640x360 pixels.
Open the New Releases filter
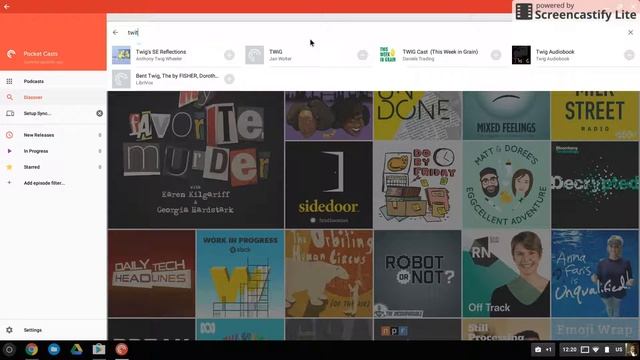point(53,135)
